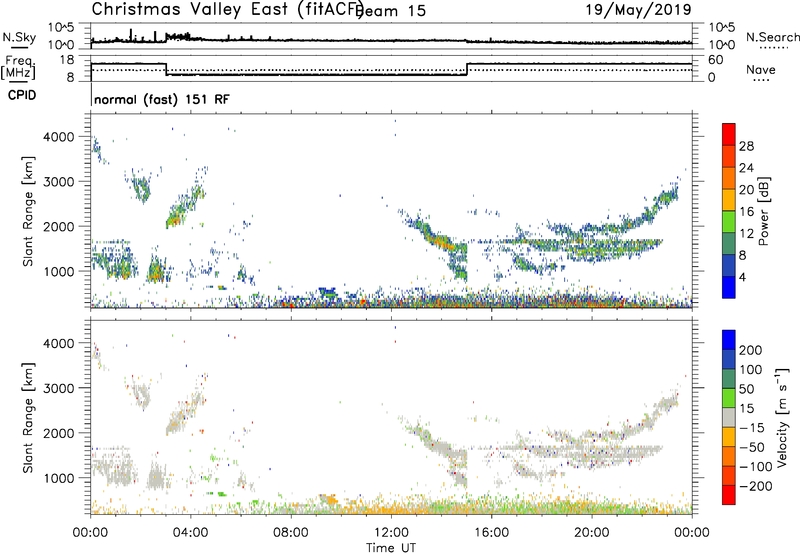Click the date '19/May/2019'
This screenshot has width=800, height=554.
tap(638, 9)
